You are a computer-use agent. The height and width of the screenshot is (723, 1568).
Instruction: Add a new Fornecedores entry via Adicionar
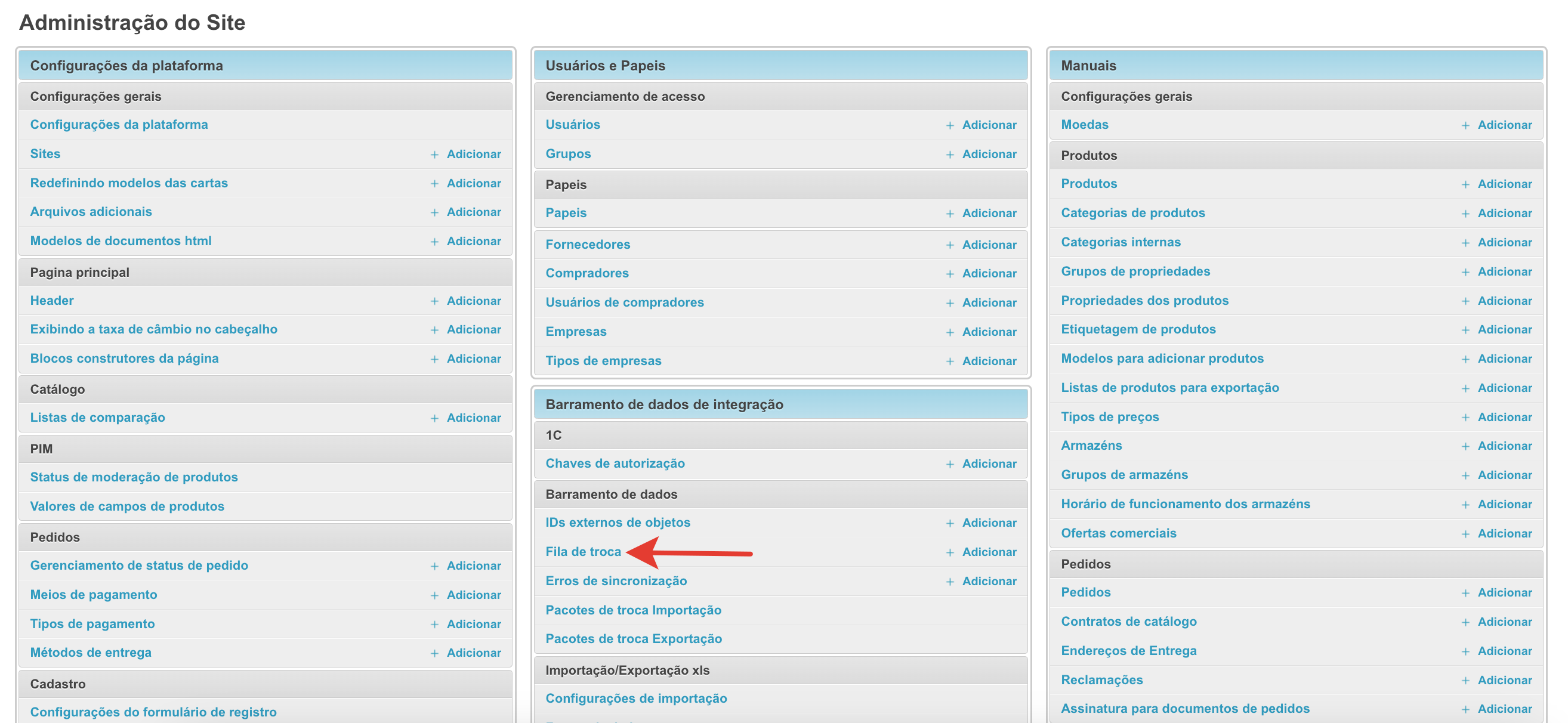pos(989,245)
